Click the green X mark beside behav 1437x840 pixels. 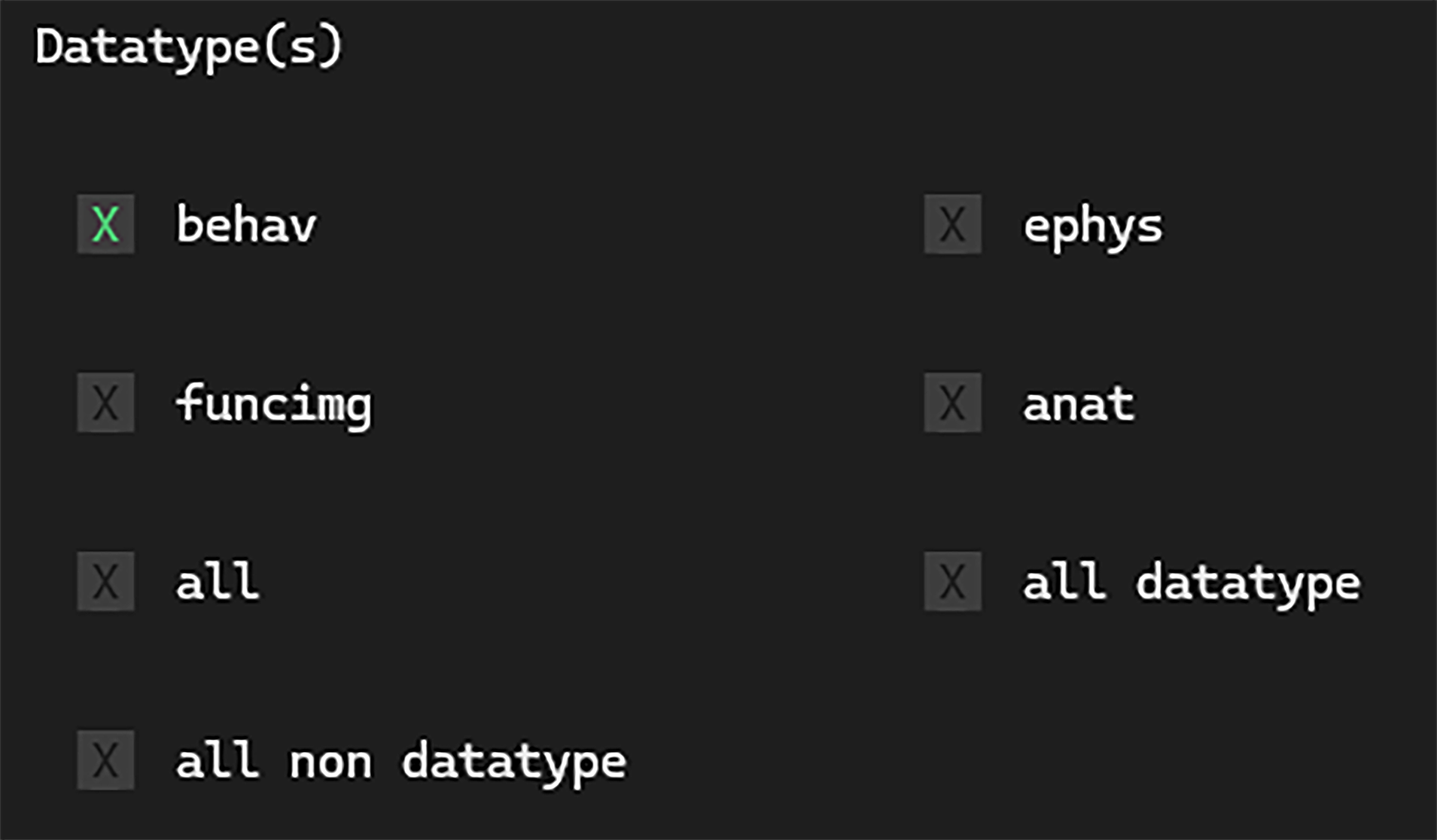(105, 224)
